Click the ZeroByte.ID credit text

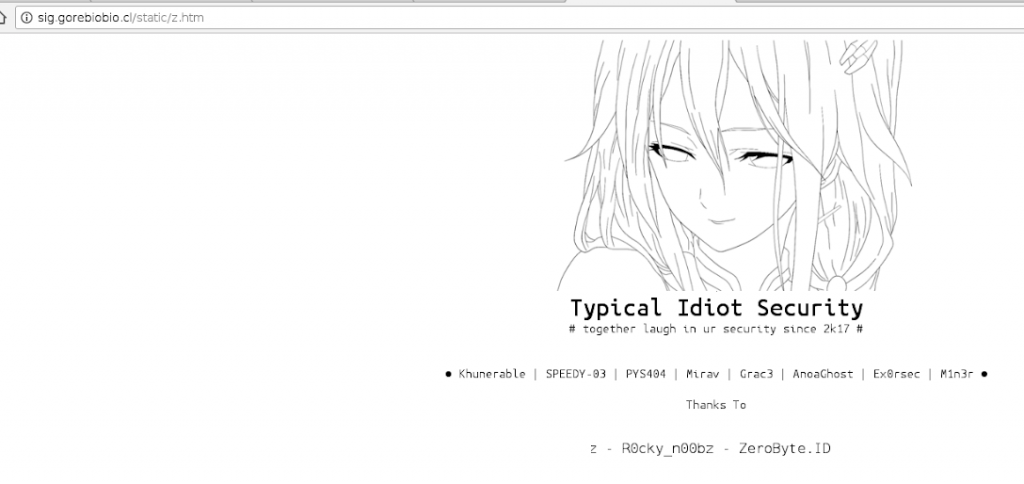(x=784, y=449)
